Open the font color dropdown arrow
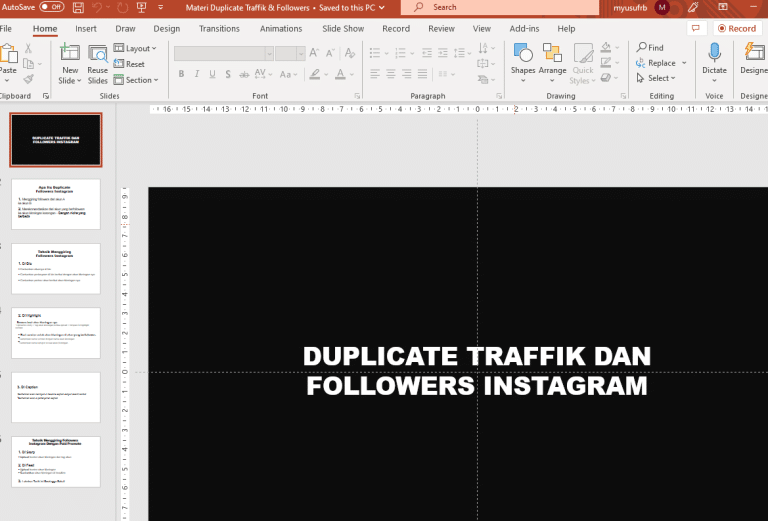Screen dimensions: 768x521 point(352,74)
